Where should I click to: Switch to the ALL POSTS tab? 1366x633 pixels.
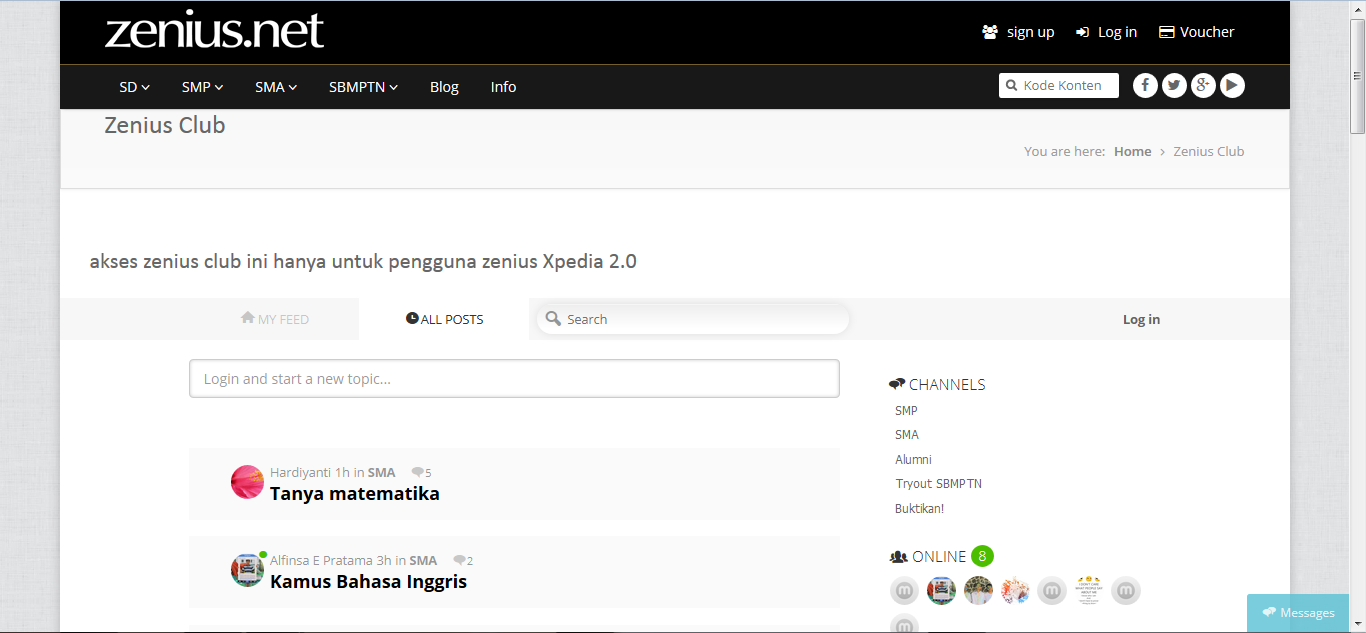(x=444, y=319)
